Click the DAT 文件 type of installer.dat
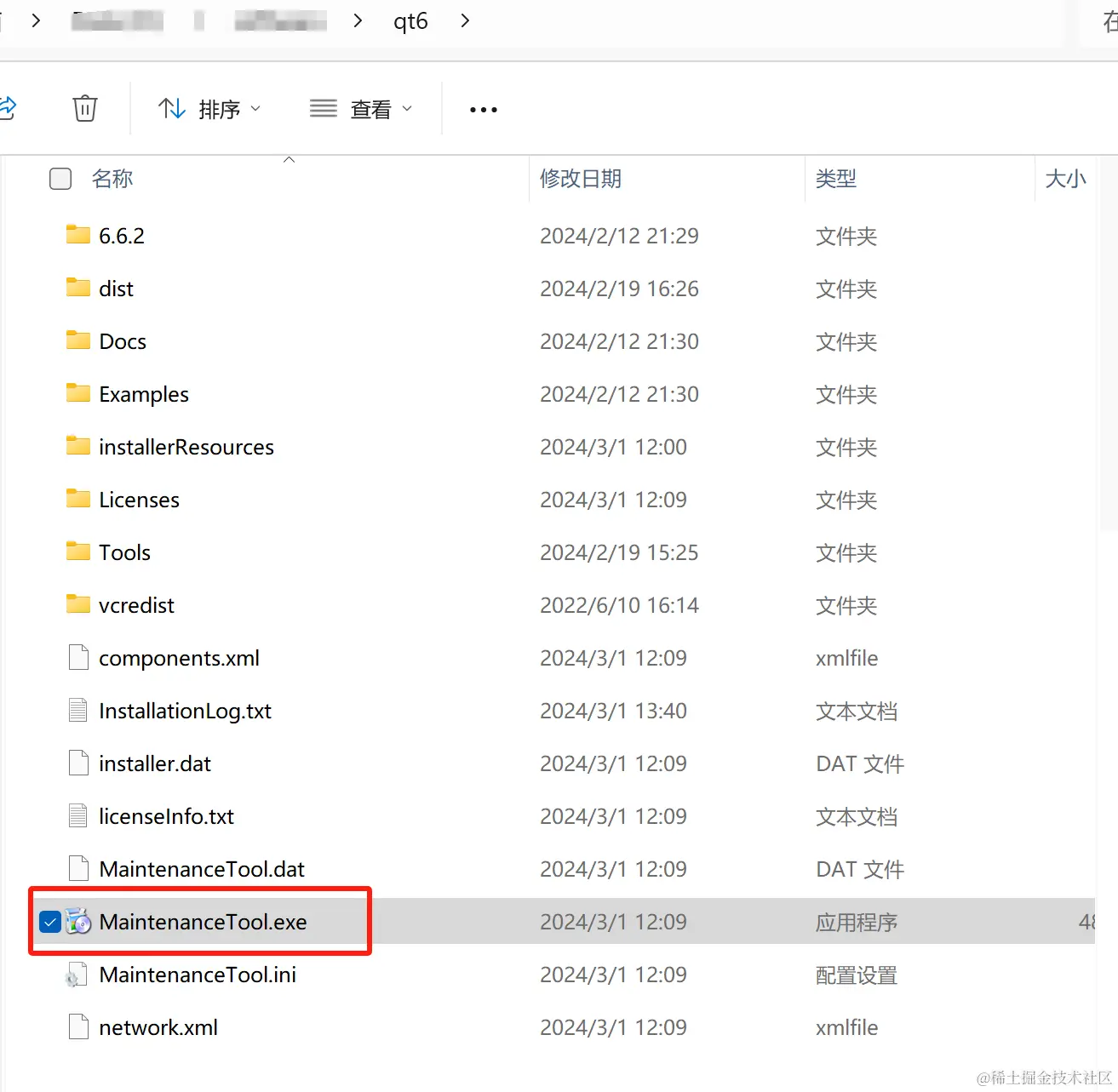Screen dimensions: 1118x1092 tap(860, 764)
